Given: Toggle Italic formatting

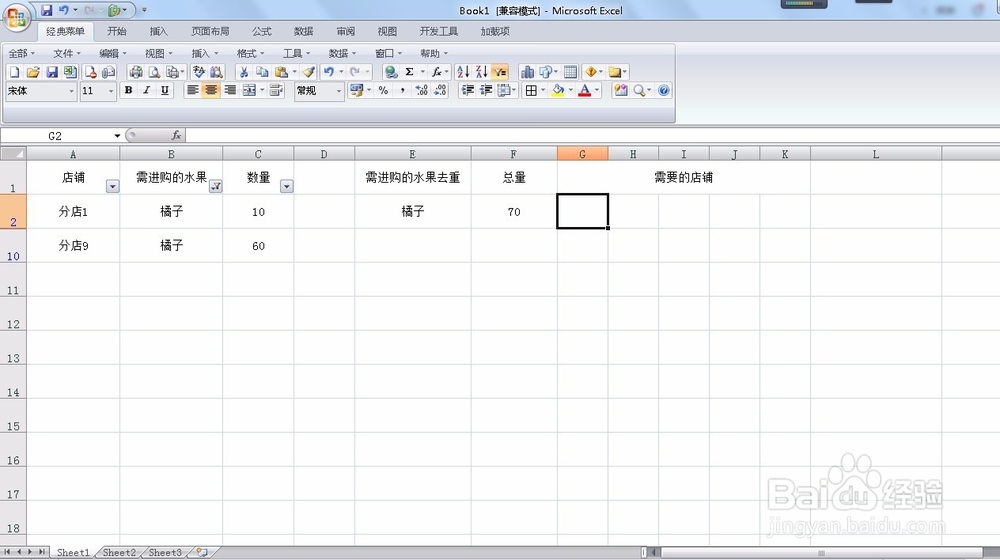Looking at the screenshot, I should [147, 91].
